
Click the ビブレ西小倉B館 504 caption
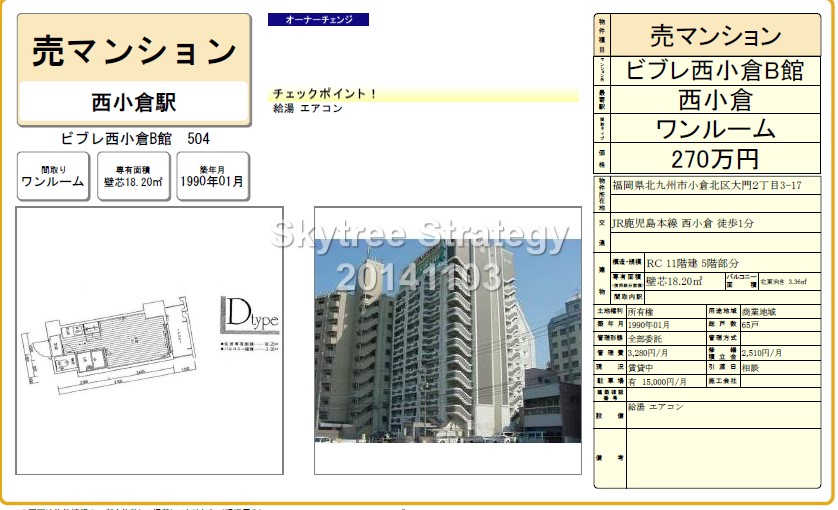[135, 139]
